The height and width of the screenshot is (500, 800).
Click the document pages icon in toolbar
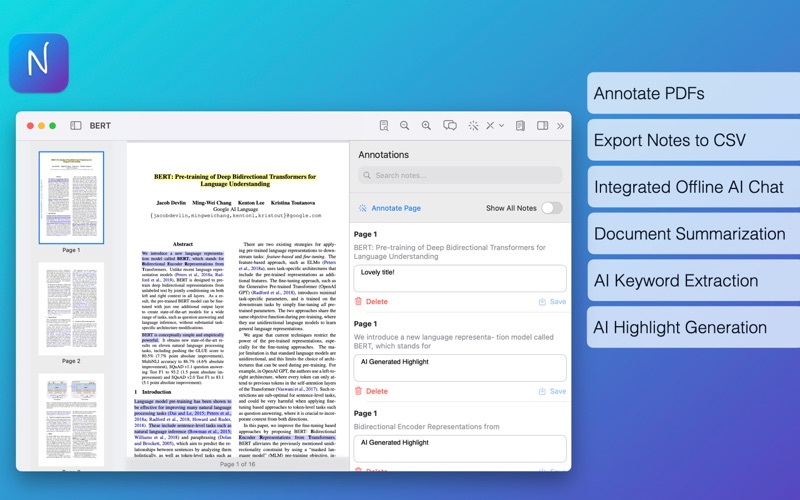[x=520, y=126]
